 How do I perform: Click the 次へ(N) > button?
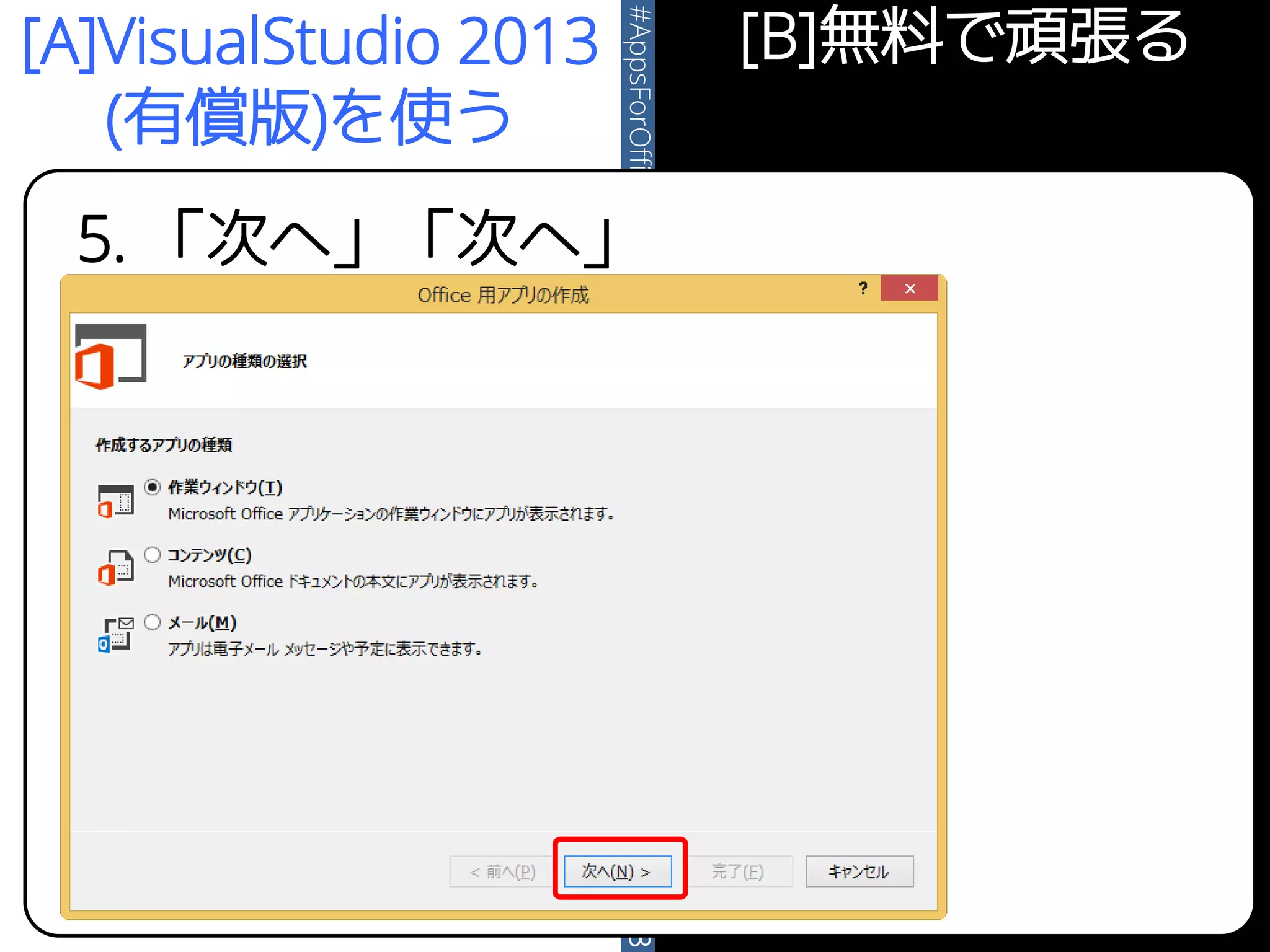coord(618,871)
